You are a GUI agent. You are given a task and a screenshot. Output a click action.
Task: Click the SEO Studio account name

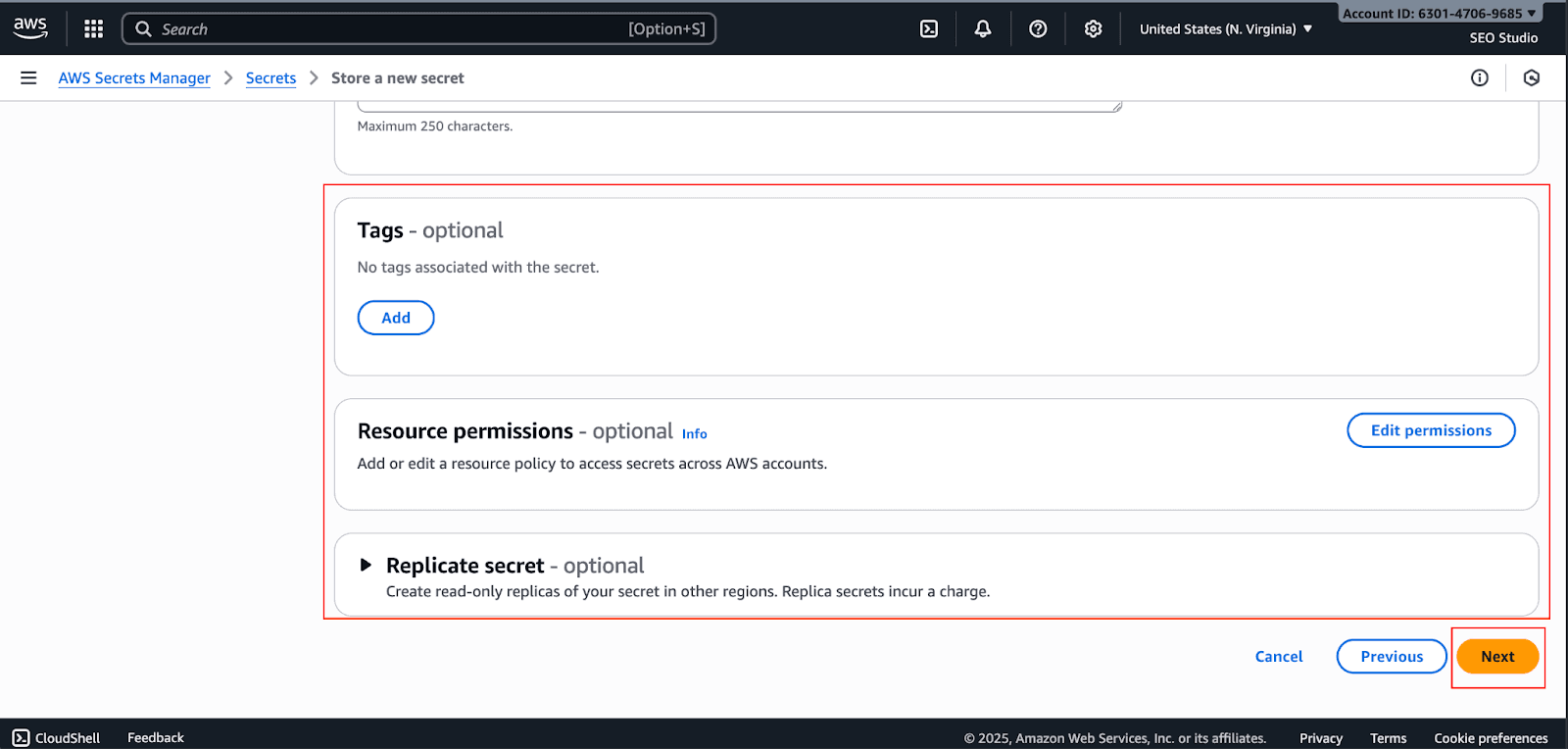click(x=1503, y=37)
